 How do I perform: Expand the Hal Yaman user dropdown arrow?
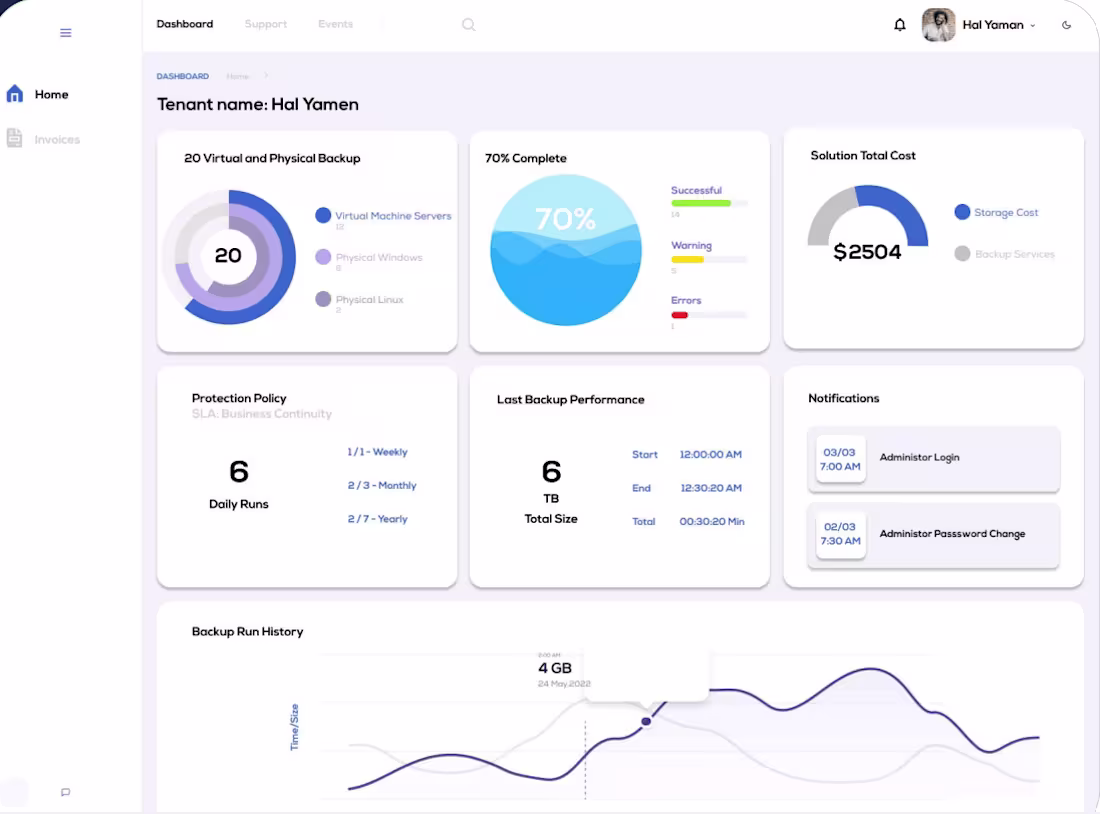(x=1033, y=25)
